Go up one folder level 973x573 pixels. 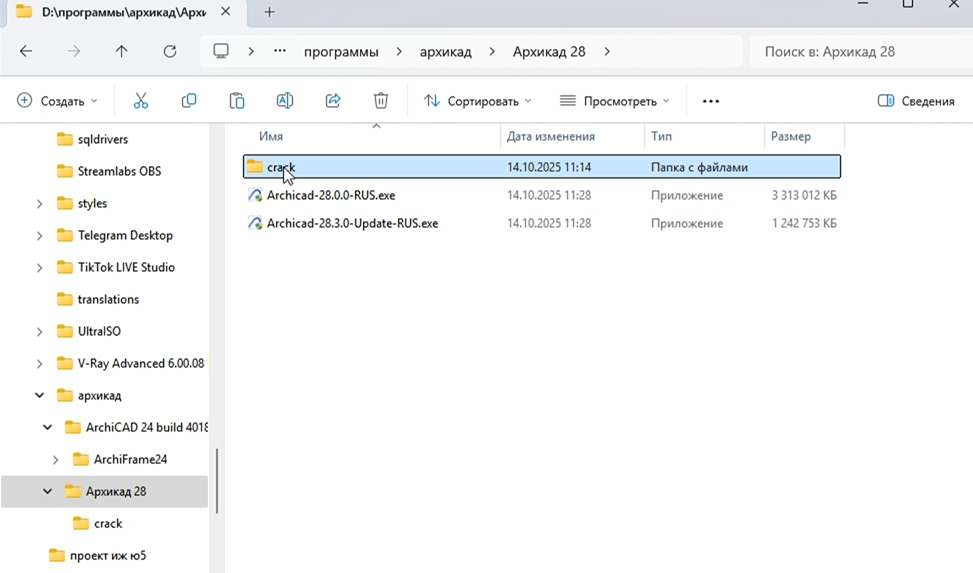pyautogui.click(x=122, y=52)
